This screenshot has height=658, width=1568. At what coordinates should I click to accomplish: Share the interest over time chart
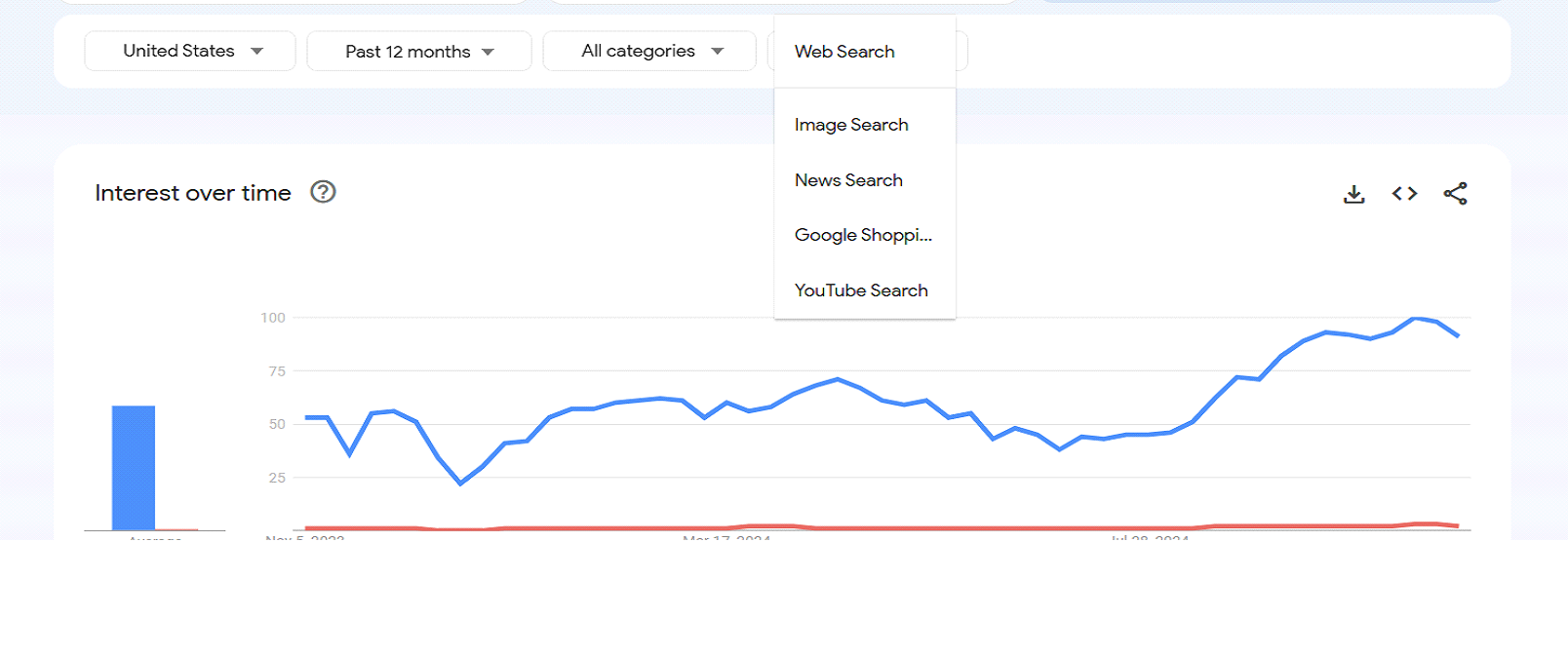1455,194
